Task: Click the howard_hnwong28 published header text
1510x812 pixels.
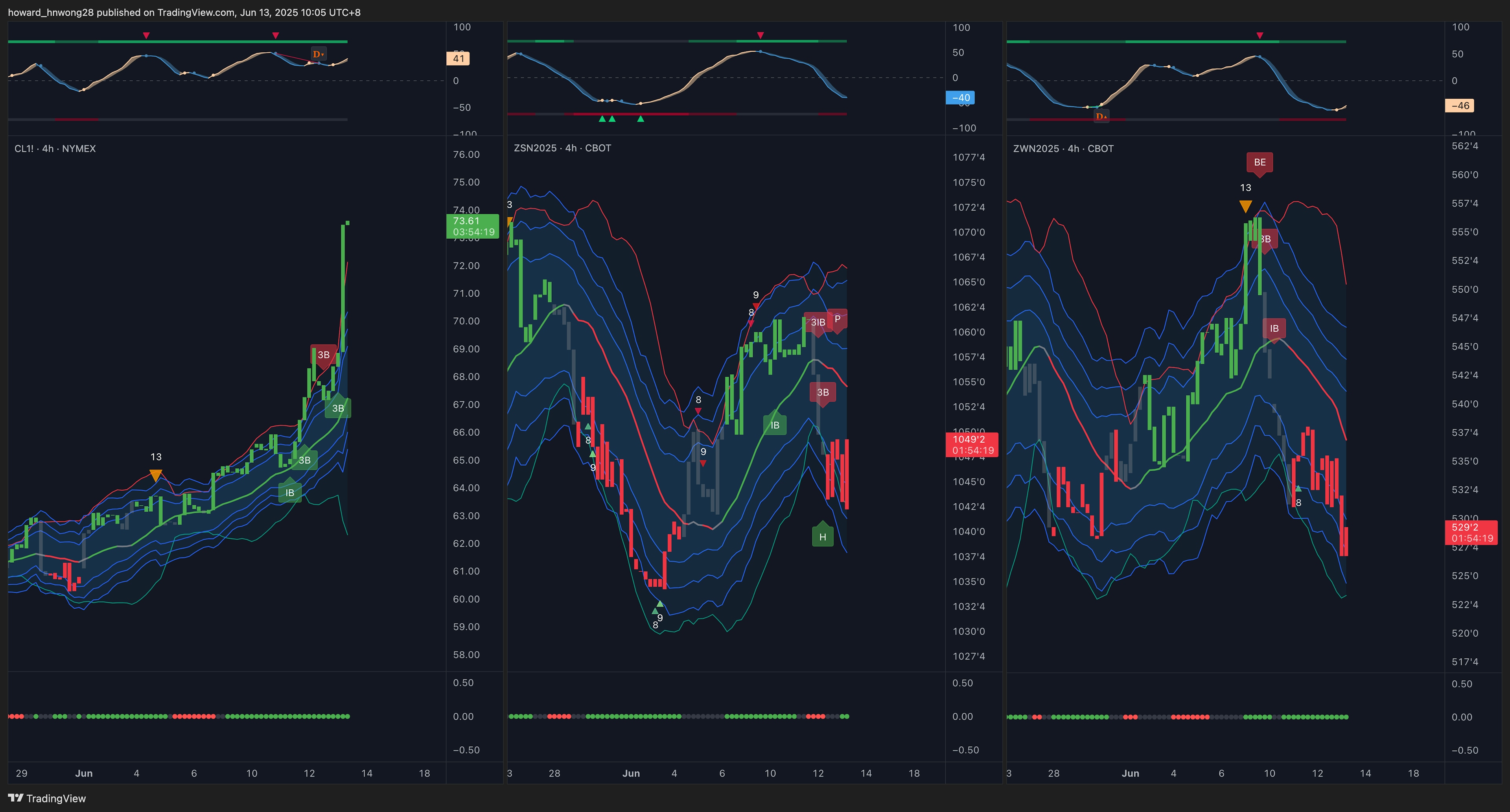Action: 184,12
